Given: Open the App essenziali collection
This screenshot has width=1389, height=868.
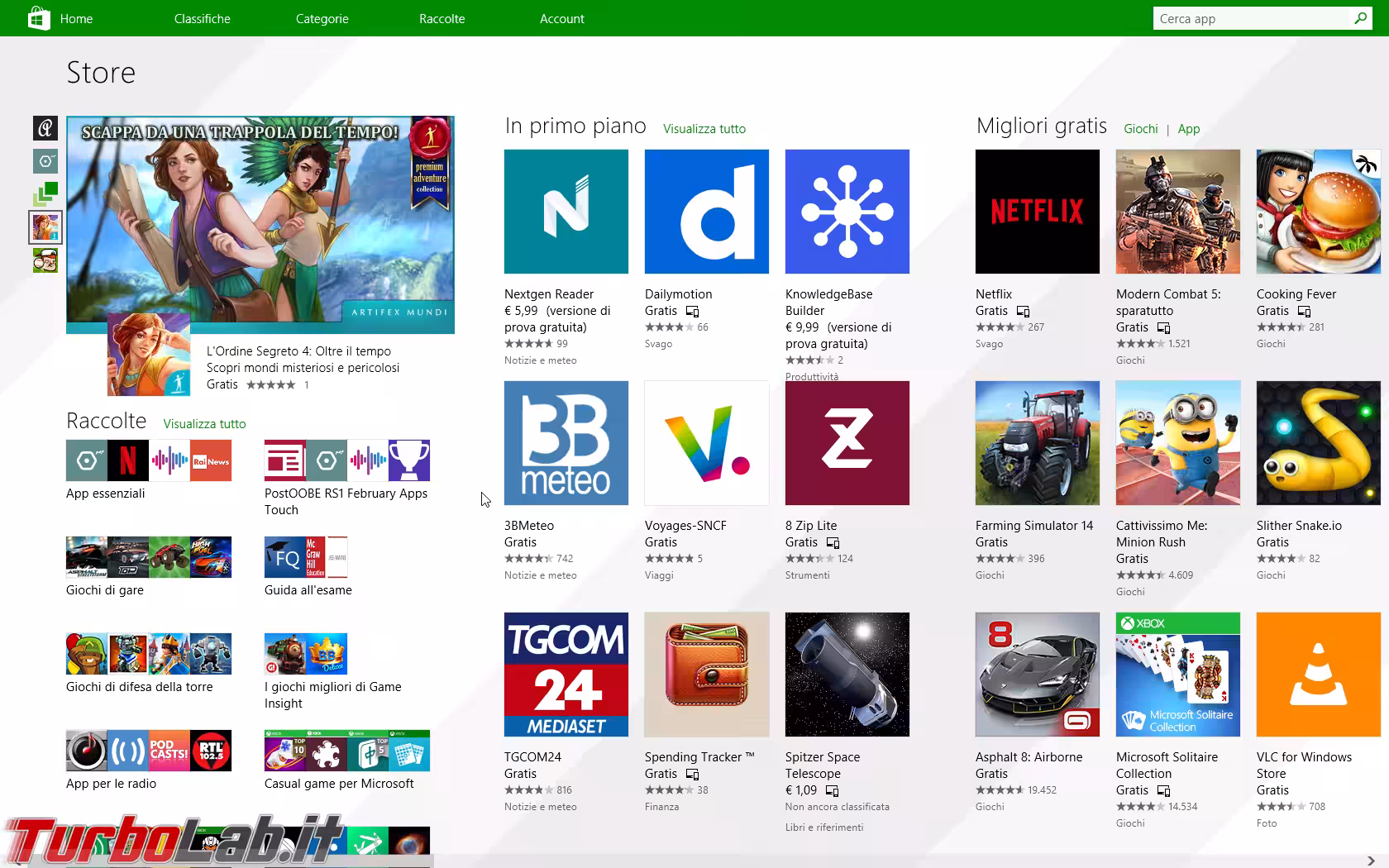Looking at the screenshot, I should [149, 460].
